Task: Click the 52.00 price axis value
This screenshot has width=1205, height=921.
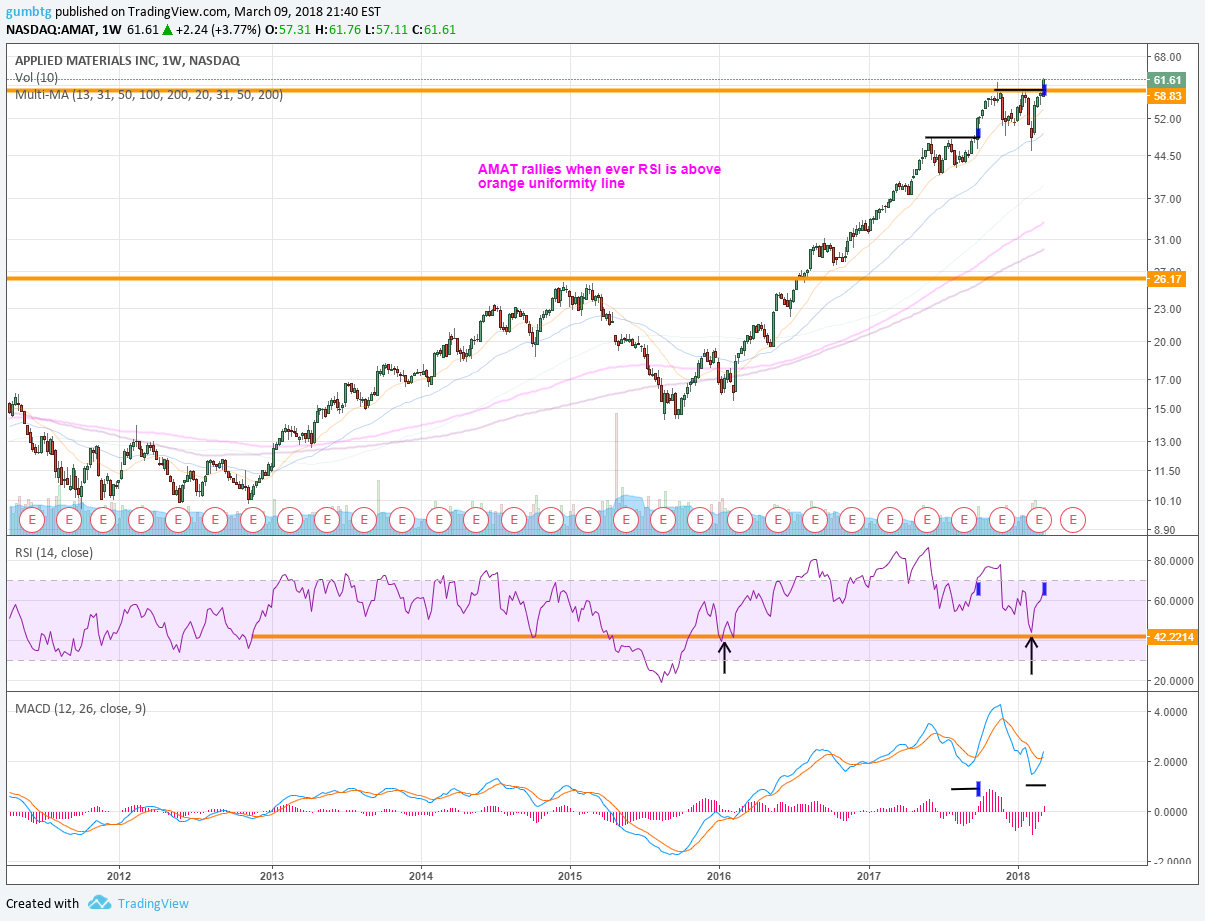Action: click(1168, 119)
